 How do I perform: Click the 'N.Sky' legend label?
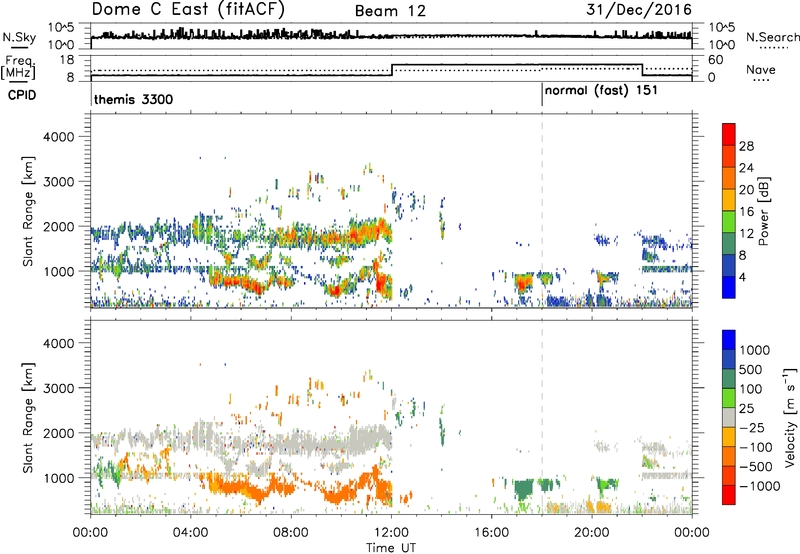(19, 37)
